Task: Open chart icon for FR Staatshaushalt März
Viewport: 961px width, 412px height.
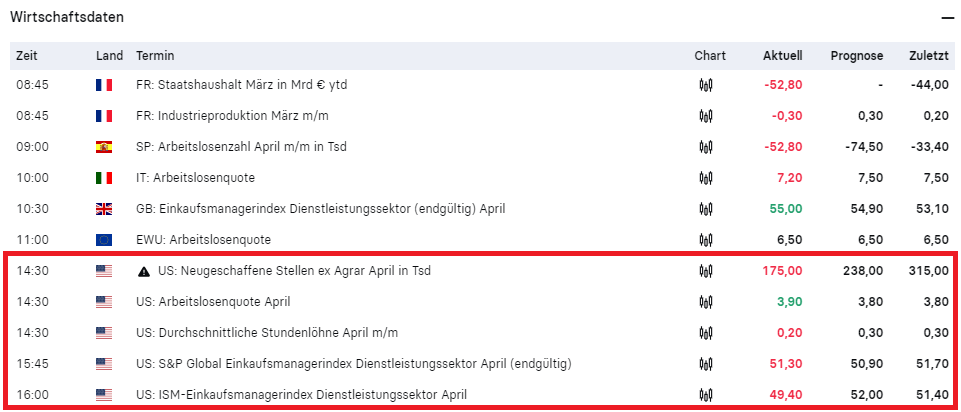Action: coord(706,85)
